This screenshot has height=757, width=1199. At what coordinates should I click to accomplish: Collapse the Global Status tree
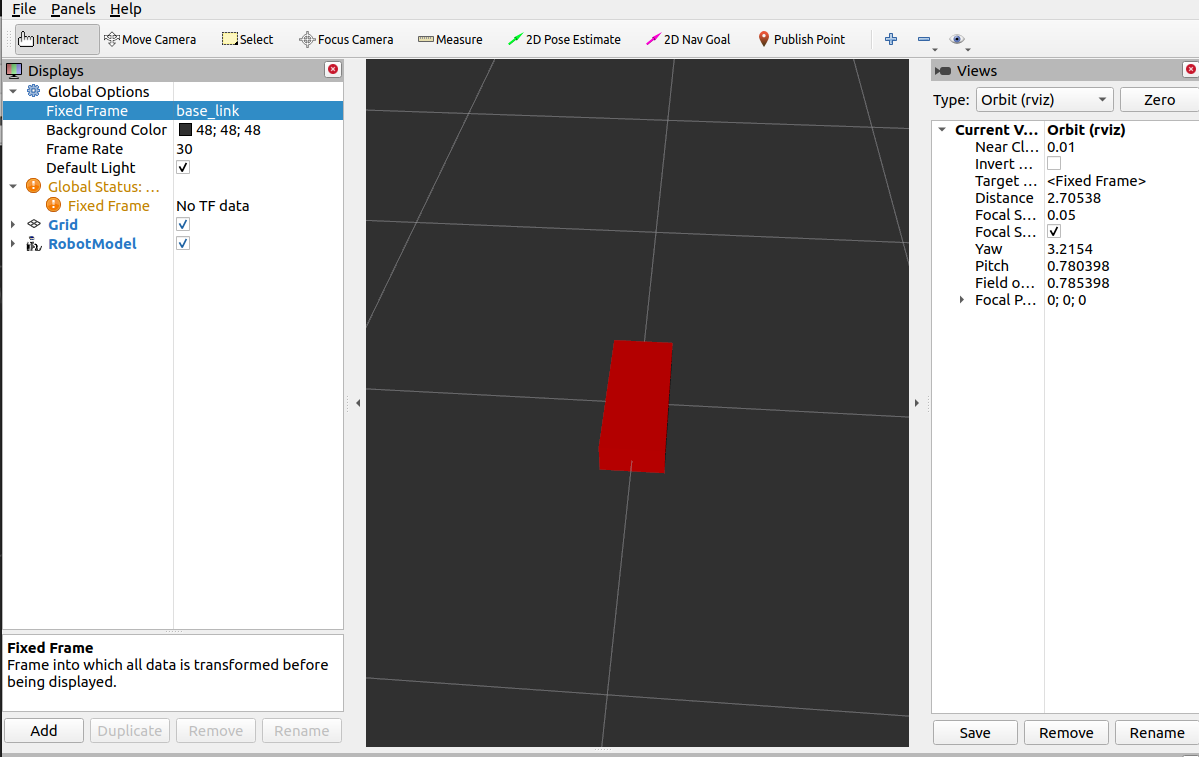click(13, 186)
